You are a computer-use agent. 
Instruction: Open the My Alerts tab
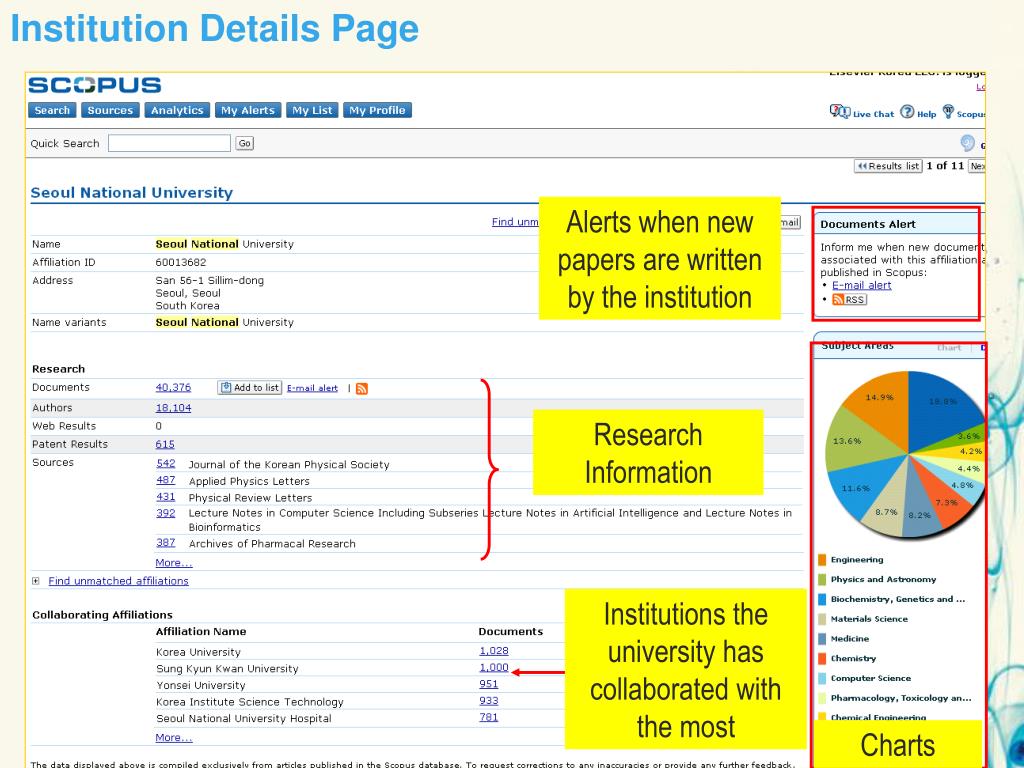[x=248, y=110]
